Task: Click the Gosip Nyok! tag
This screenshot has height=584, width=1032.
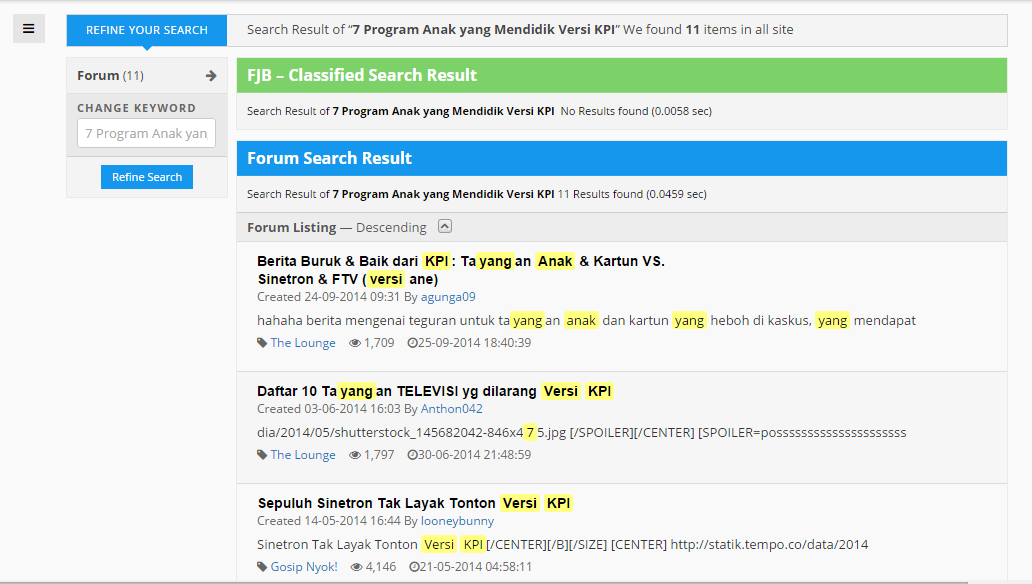Action: [x=304, y=567]
